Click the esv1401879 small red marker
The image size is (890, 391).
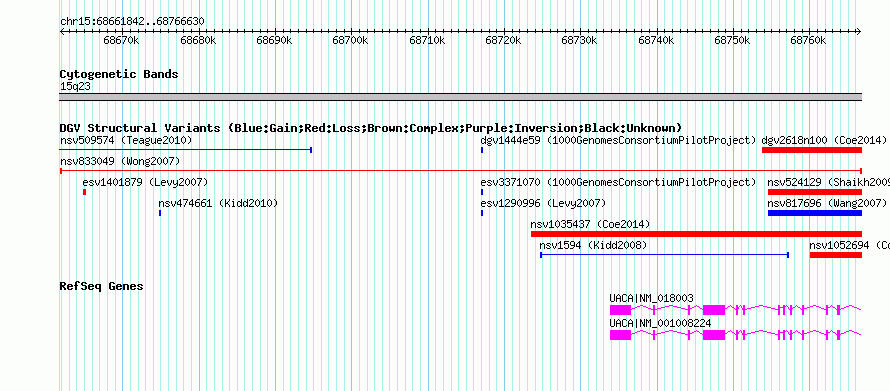point(85,192)
